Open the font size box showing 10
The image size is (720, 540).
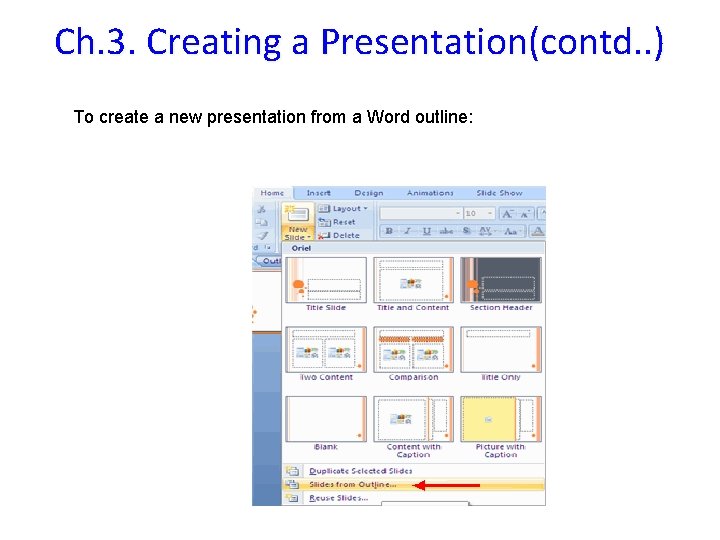[x=478, y=214]
